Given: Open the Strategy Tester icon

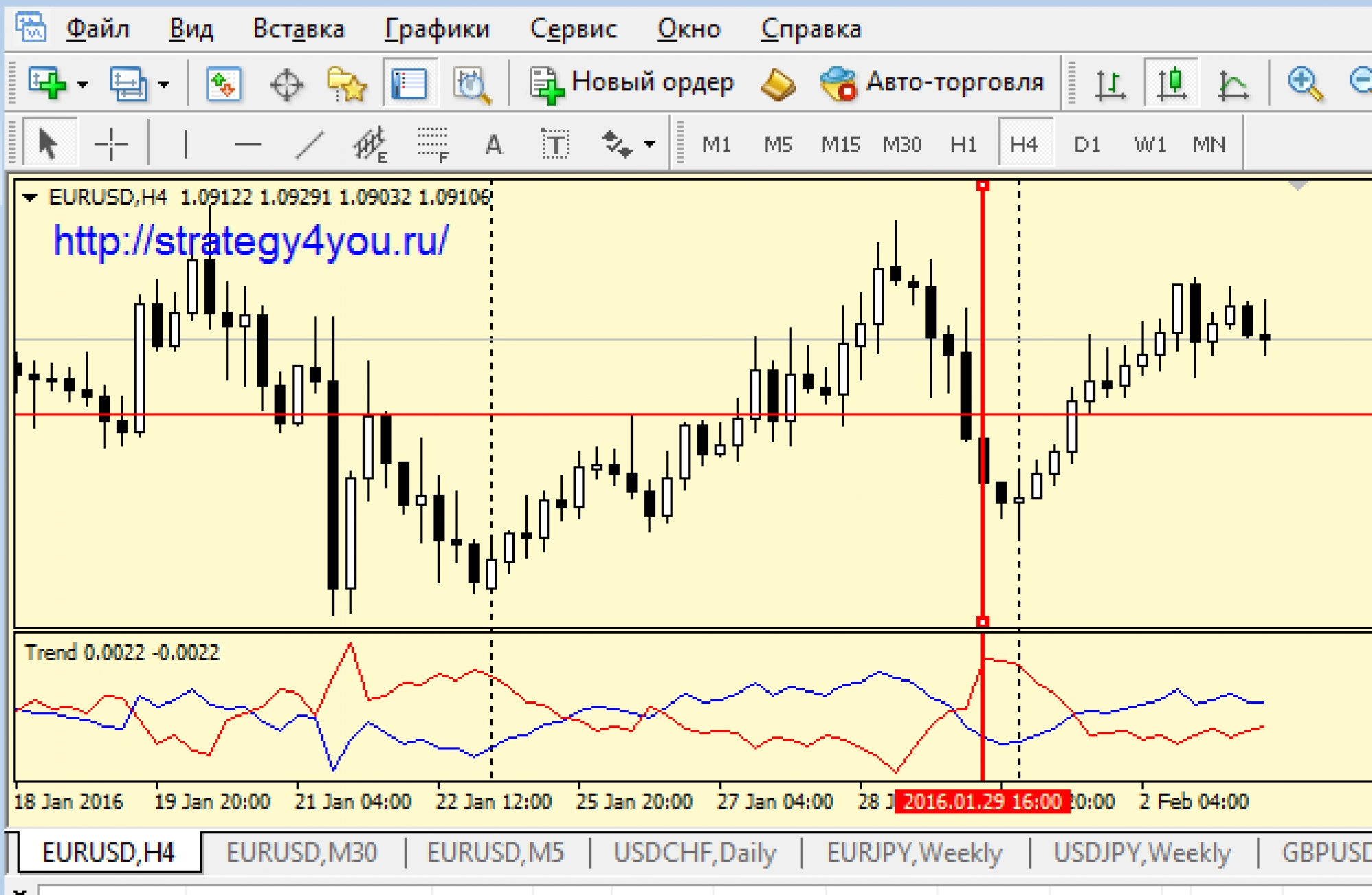Looking at the screenshot, I should (x=472, y=84).
